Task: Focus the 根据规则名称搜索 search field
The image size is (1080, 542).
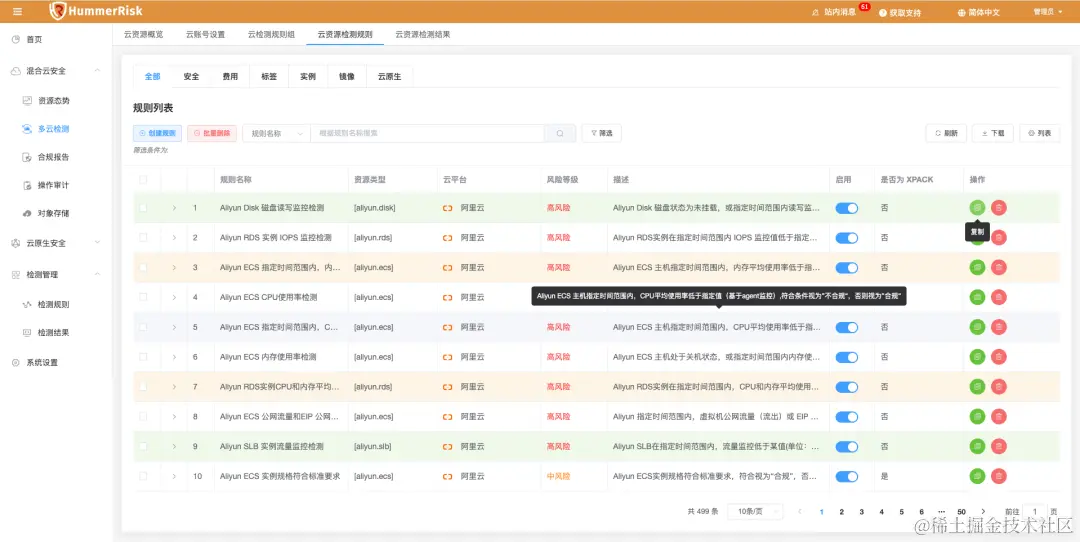Action: (x=428, y=134)
